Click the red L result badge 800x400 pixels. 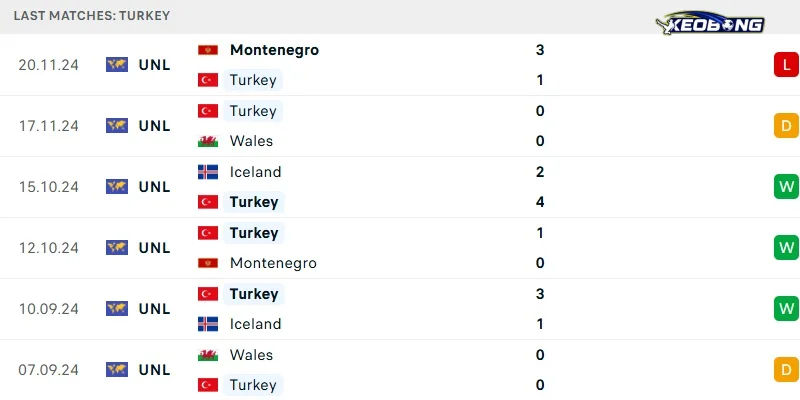point(786,65)
